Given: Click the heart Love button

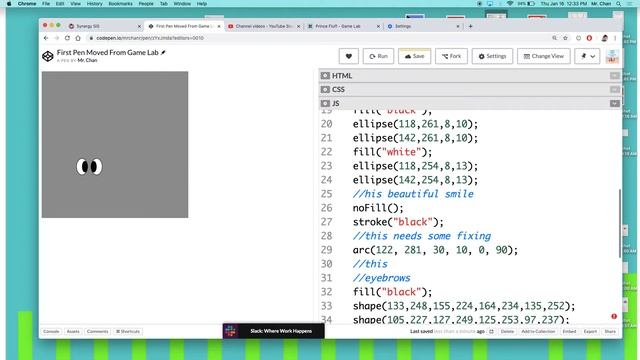Looking at the screenshot, I should (349, 56).
